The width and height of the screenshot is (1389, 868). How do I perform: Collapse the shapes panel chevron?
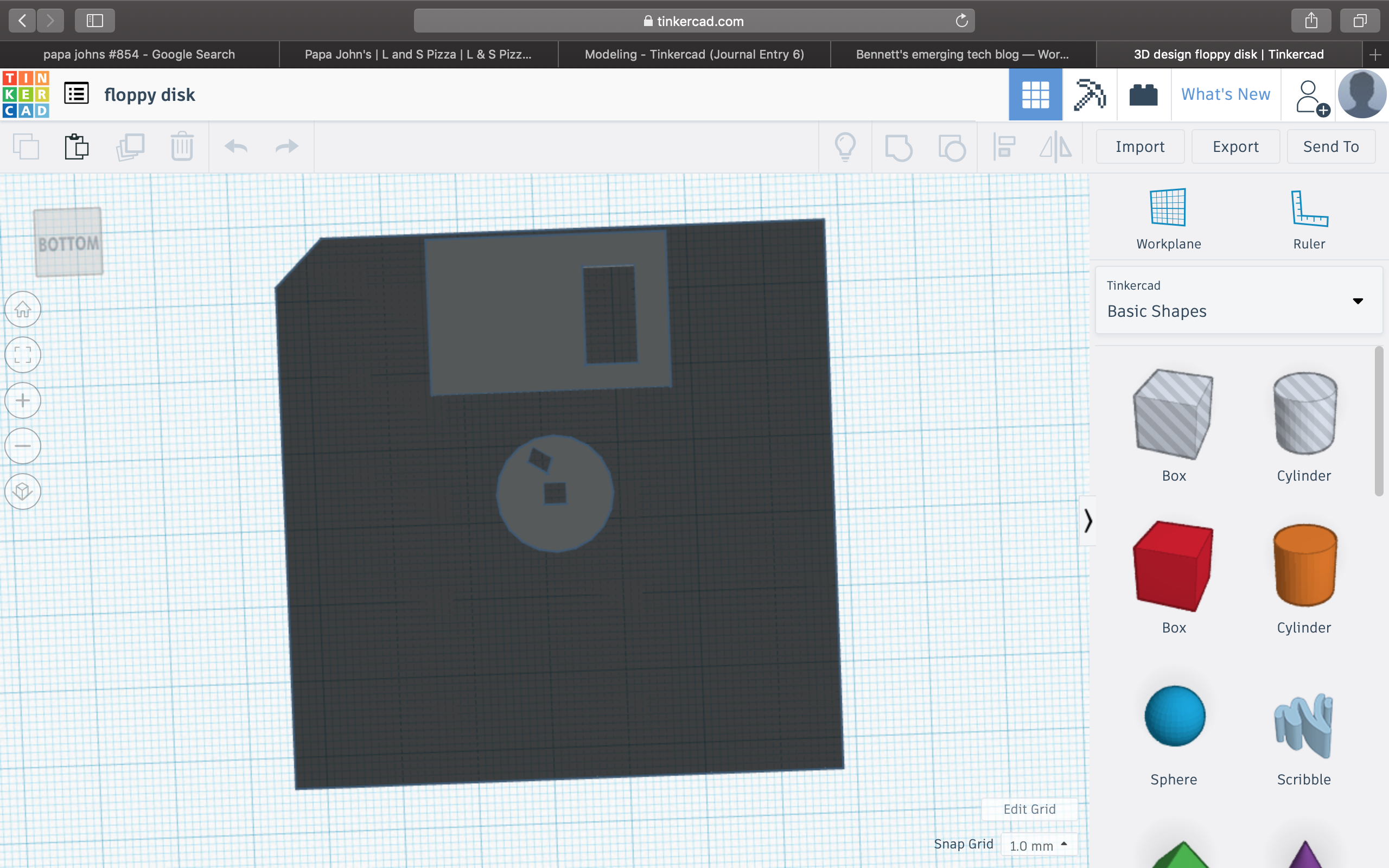[x=1088, y=521]
